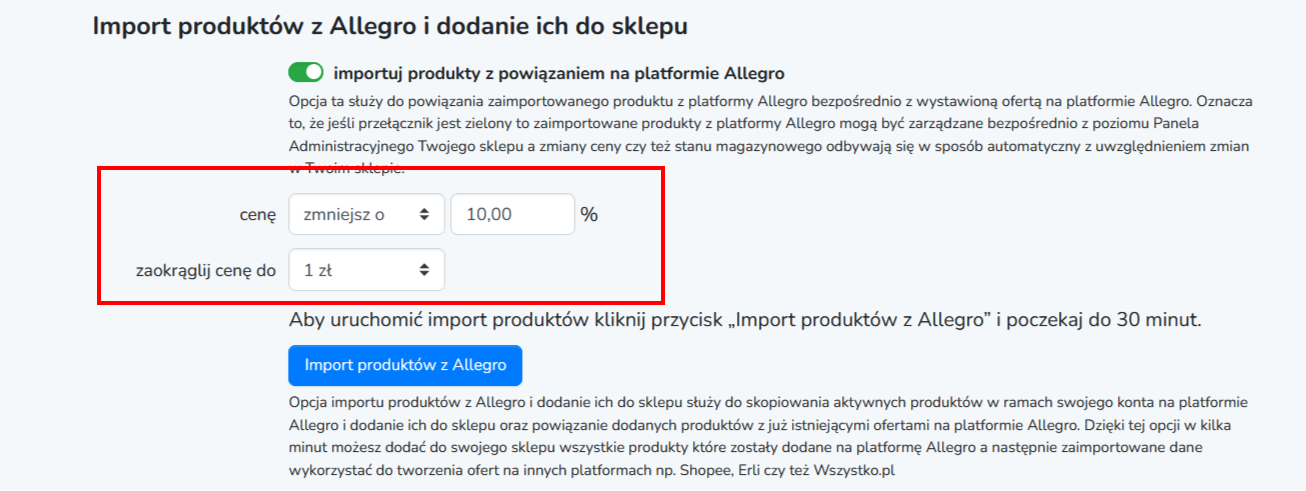
Task: Click the "zaokrąglij cenę do" label
Action: [207, 270]
